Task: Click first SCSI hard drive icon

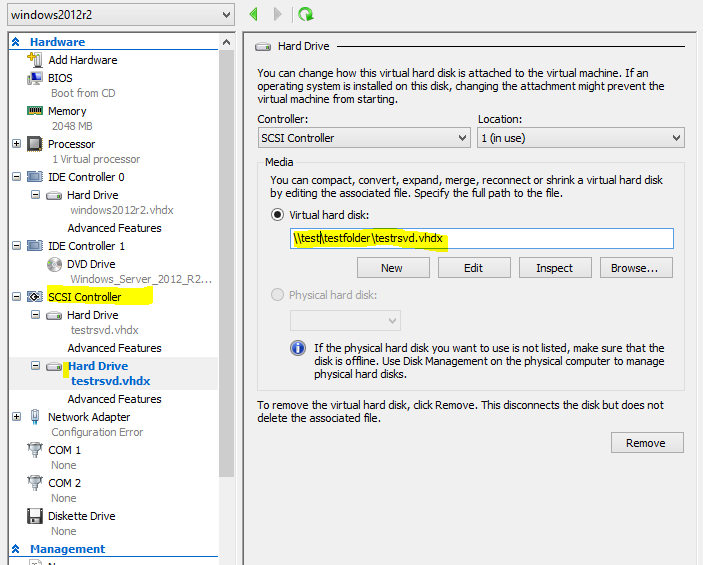Action: pyautogui.click(x=54, y=316)
